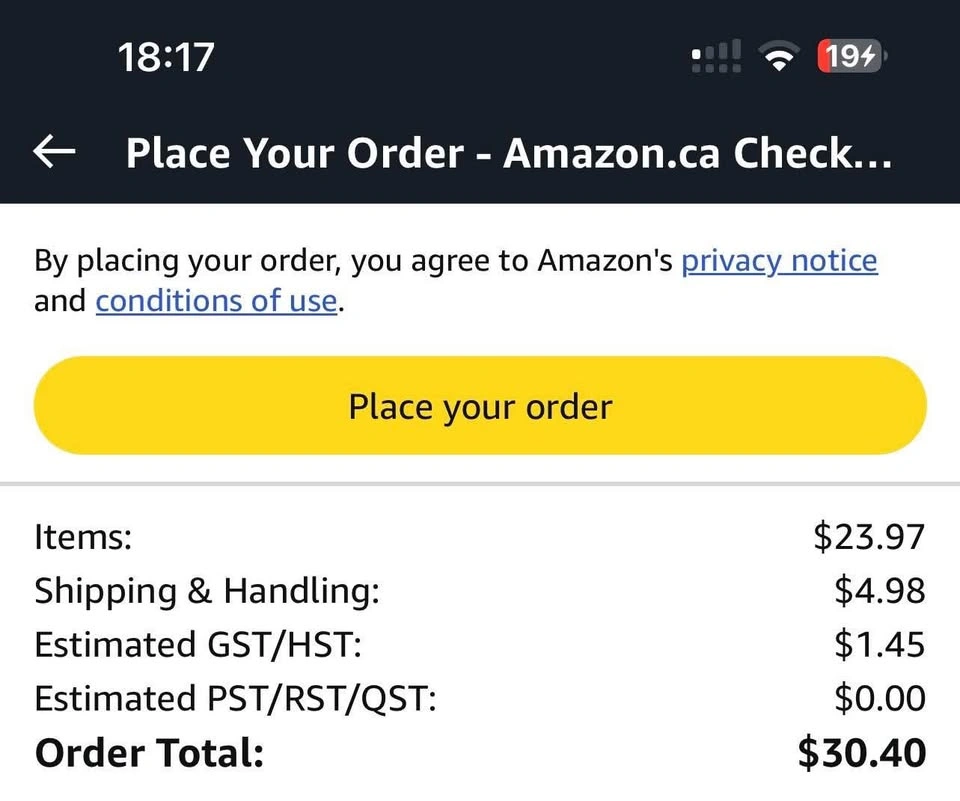
Task: Tap the Place Your Order page title
Action: (508, 153)
